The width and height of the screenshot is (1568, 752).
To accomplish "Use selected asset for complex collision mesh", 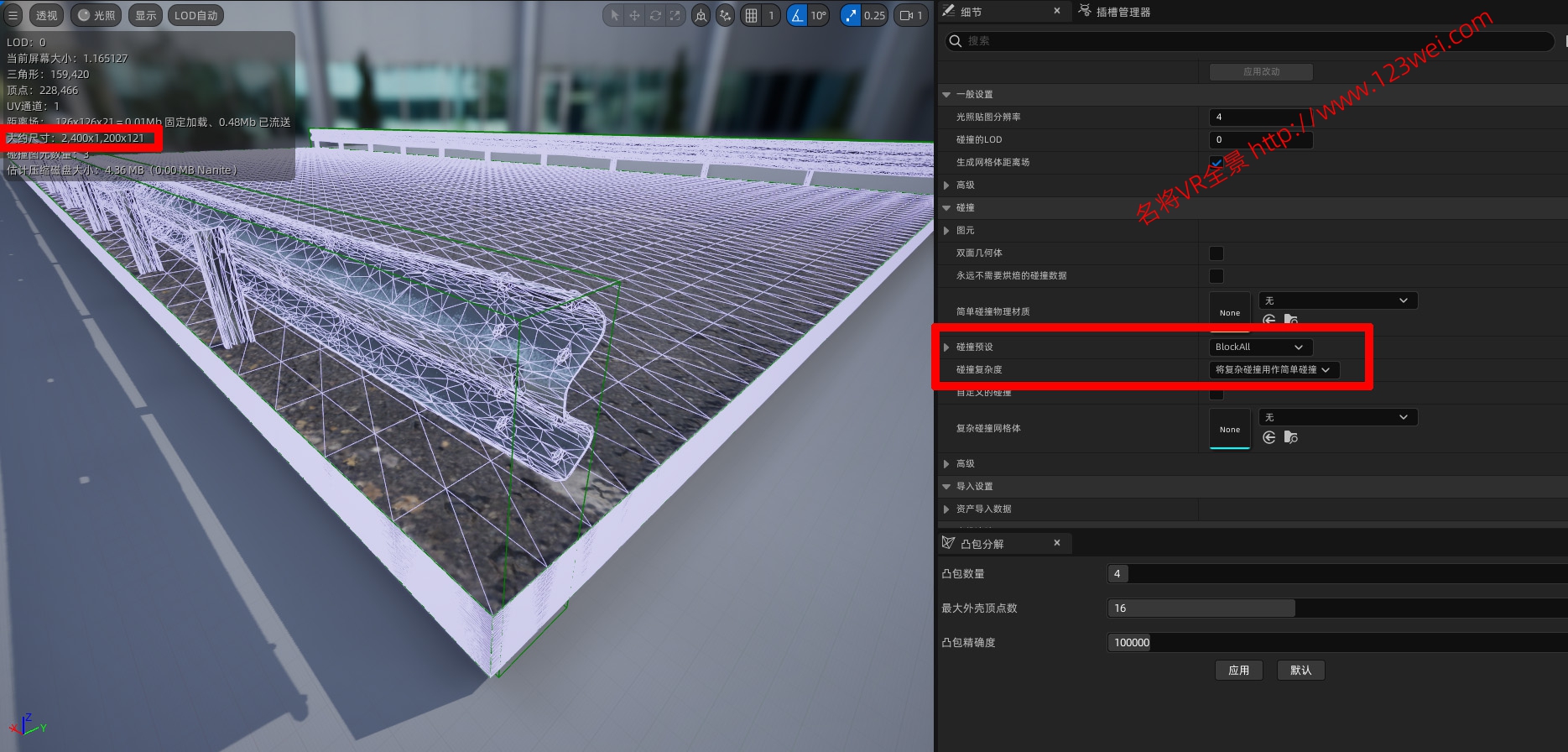I will 1269,437.
